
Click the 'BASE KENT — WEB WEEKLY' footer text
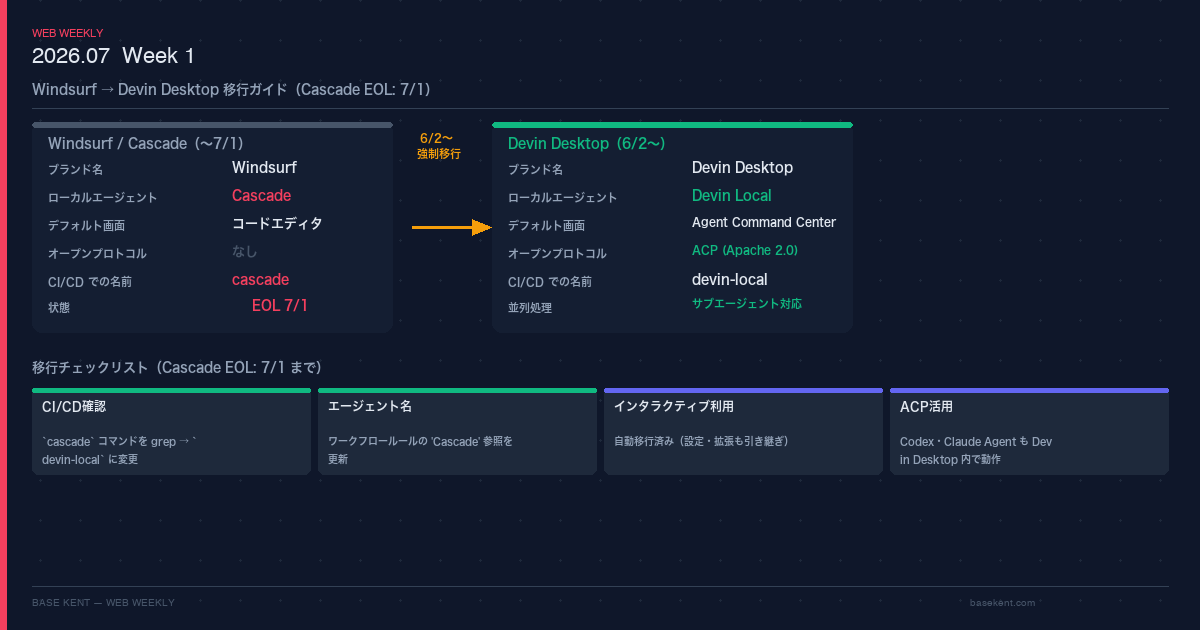click(x=103, y=602)
